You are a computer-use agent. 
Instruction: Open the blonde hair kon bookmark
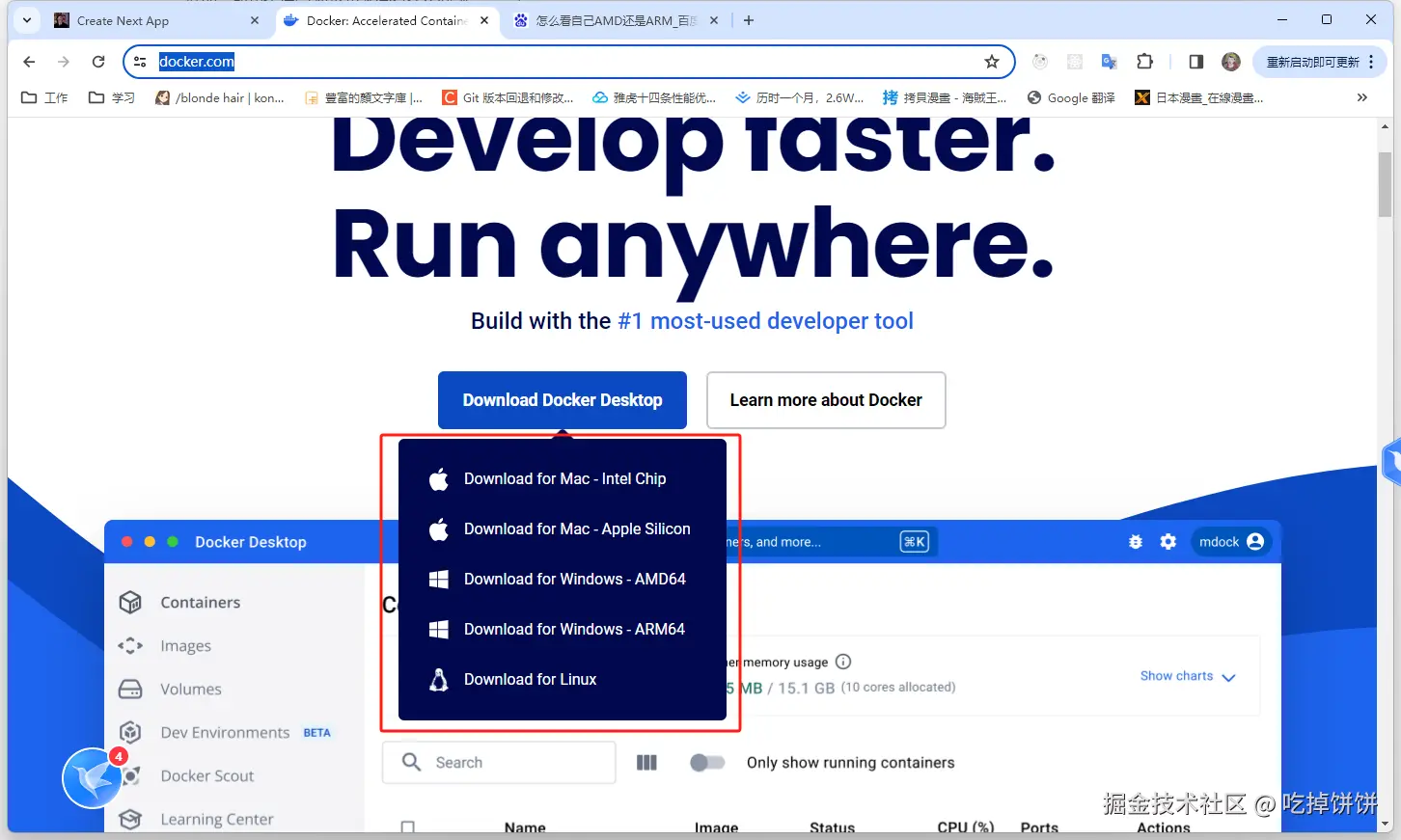(220, 97)
